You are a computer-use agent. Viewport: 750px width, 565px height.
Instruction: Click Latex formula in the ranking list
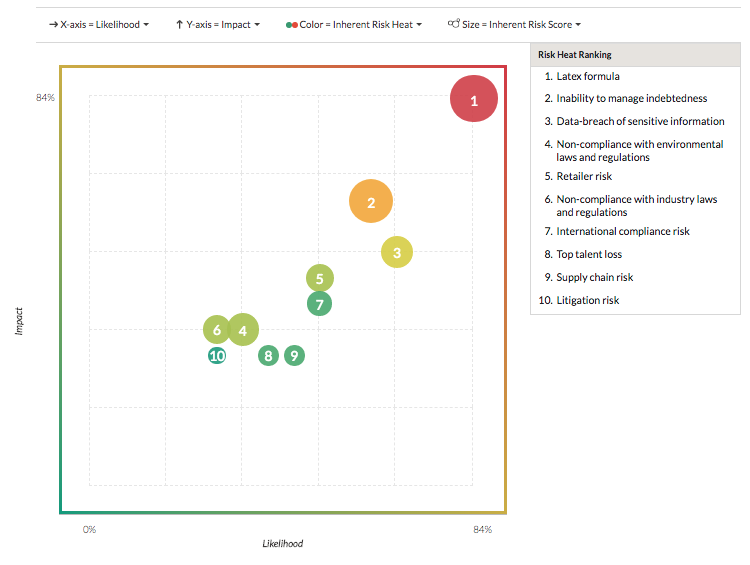click(588, 76)
